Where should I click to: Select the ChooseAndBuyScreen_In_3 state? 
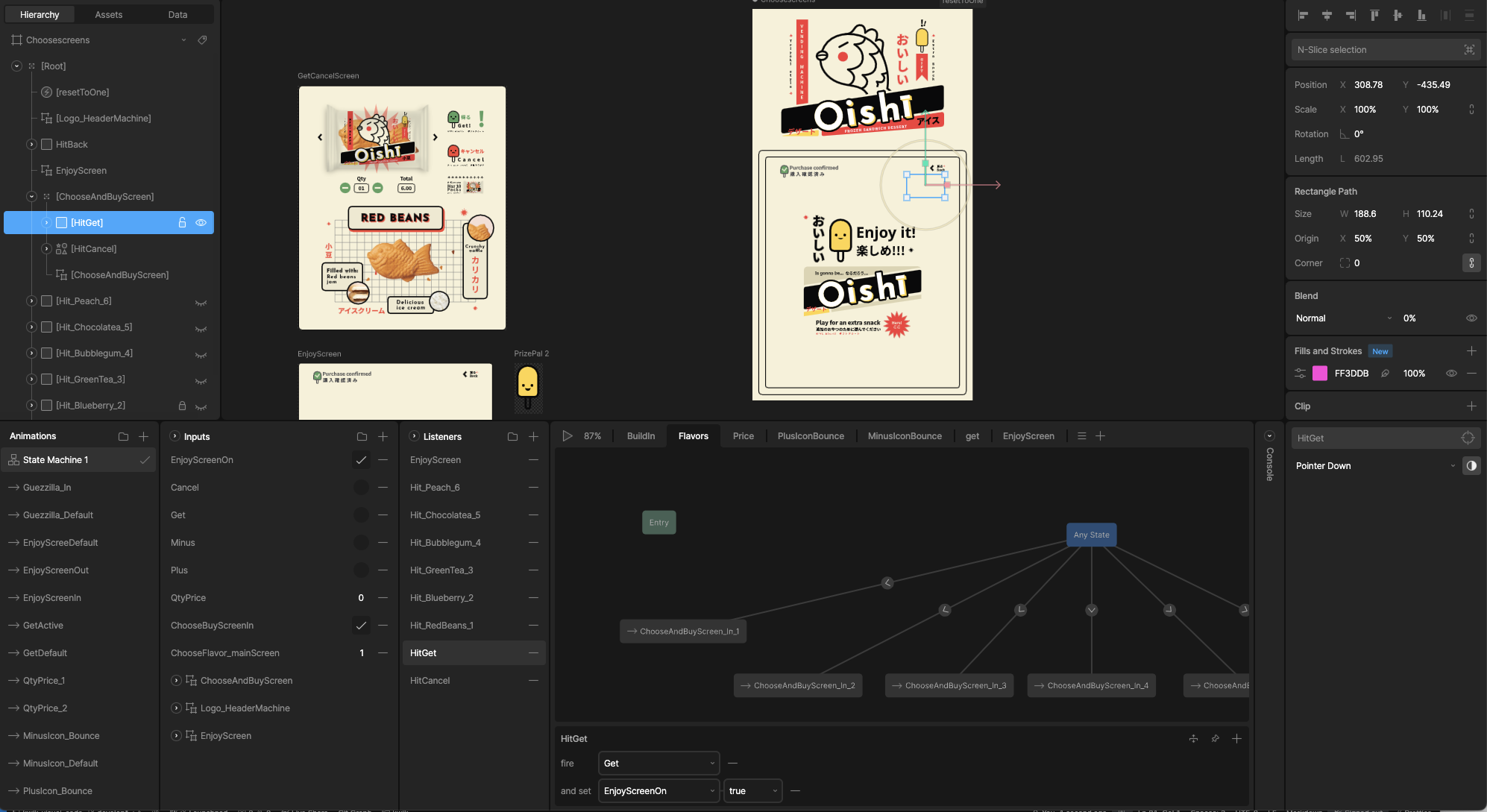tap(949, 685)
